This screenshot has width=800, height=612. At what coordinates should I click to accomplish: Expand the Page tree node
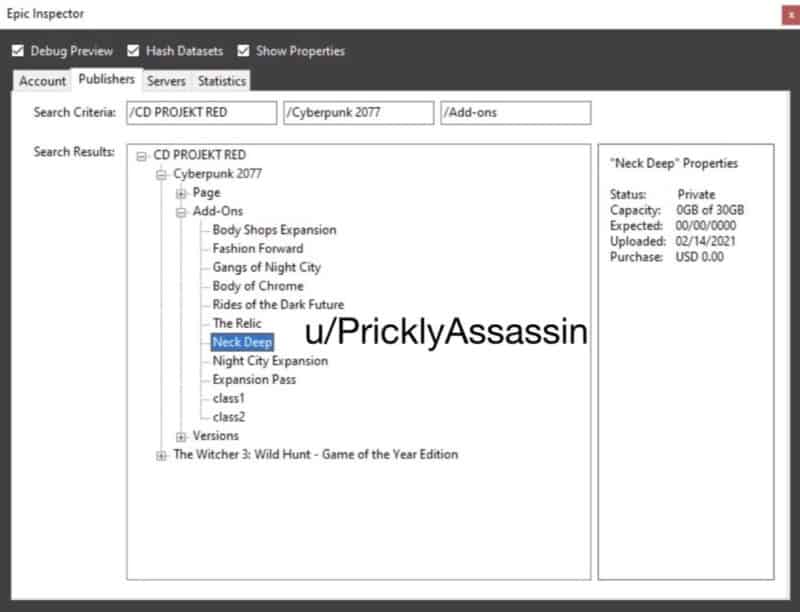tap(181, 193)
